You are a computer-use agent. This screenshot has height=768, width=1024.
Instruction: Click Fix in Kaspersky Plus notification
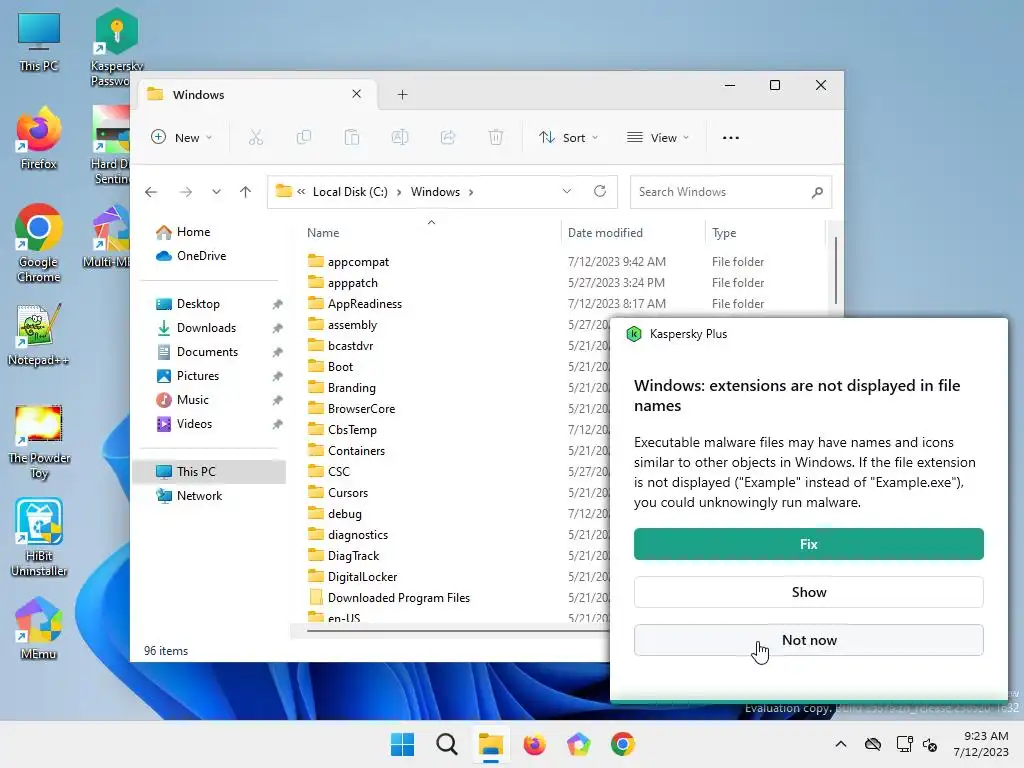click(808, 544)
